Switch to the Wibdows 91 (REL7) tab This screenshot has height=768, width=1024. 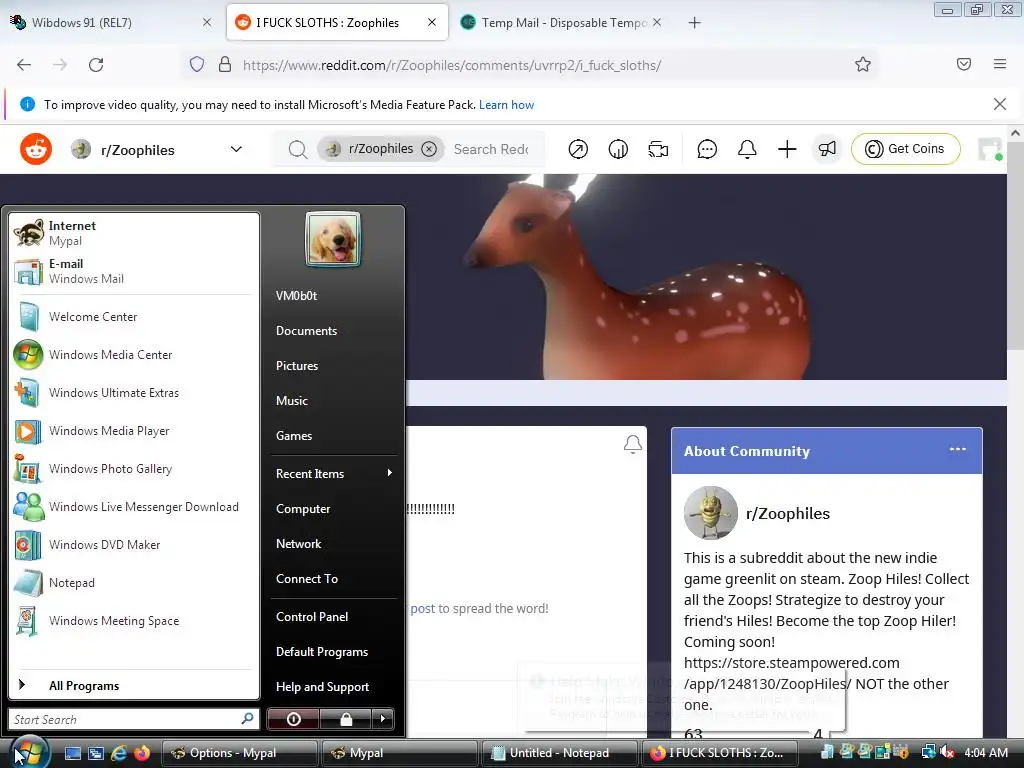tap(111, 23)
